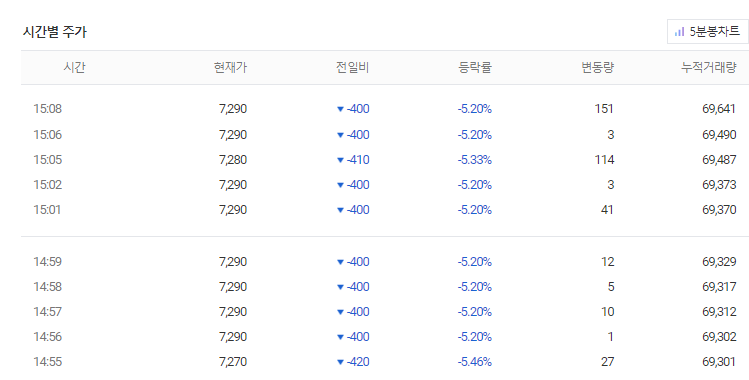Click cumulative volume 69,641
The width and height of the screenshot is (749, 380).
719,109
